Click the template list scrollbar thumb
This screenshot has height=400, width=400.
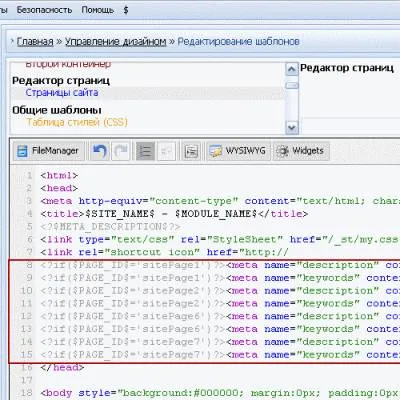pos(292,85)
